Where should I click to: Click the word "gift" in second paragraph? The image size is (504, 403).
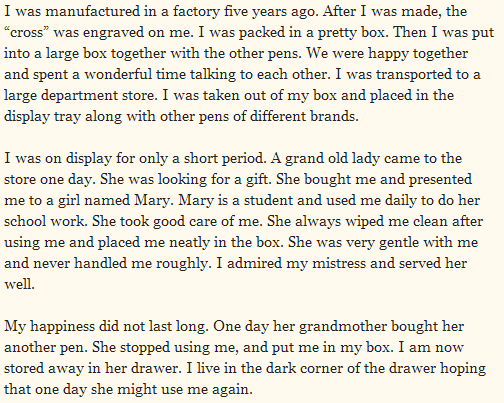258,180
